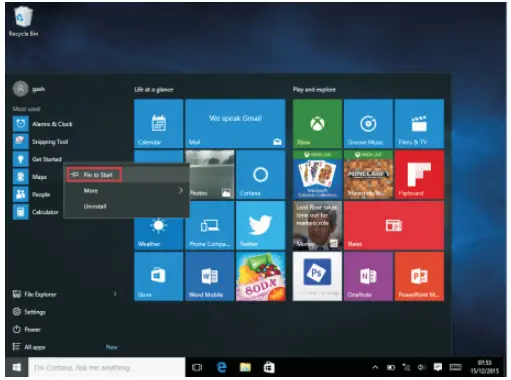Open the Mail tile
511x380 pixels.
[235, 123]
